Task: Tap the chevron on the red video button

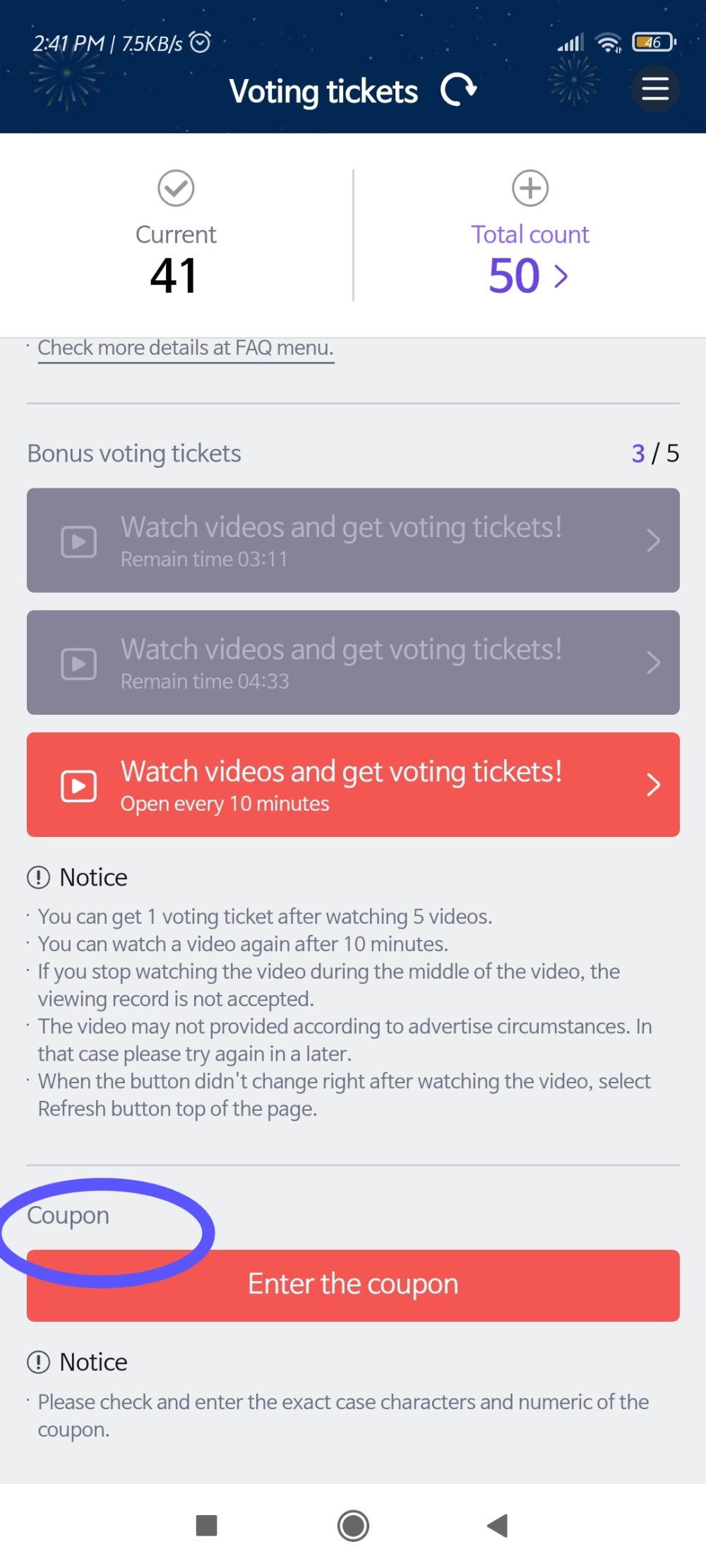Action: coord(653,785)
